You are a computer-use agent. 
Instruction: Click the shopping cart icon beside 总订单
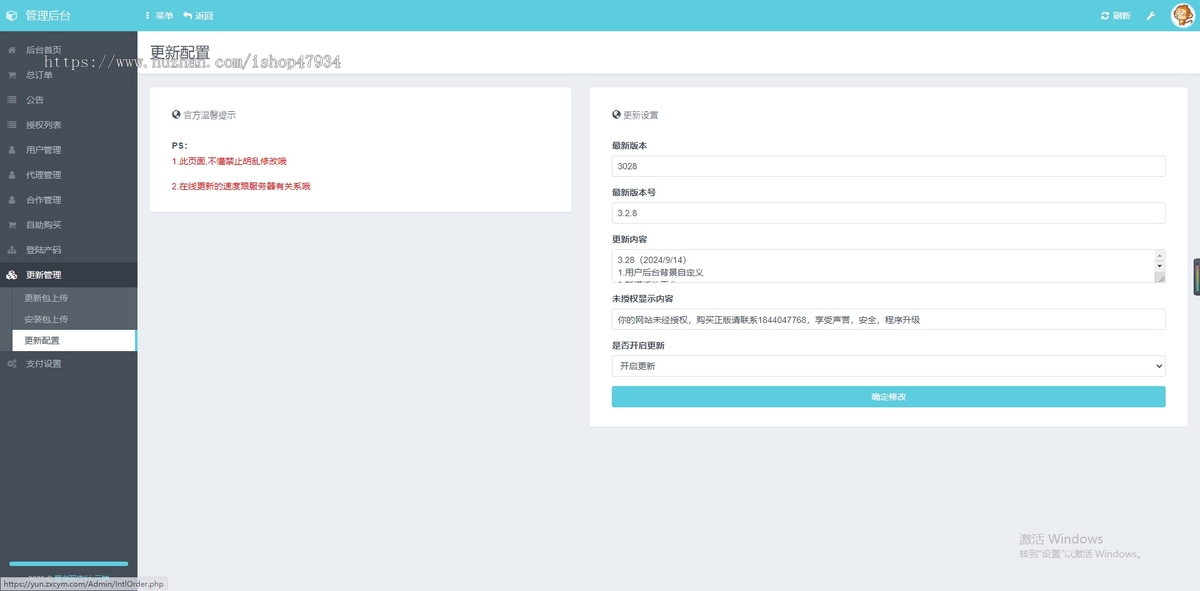pyautogui.click(x=12, y=75)
